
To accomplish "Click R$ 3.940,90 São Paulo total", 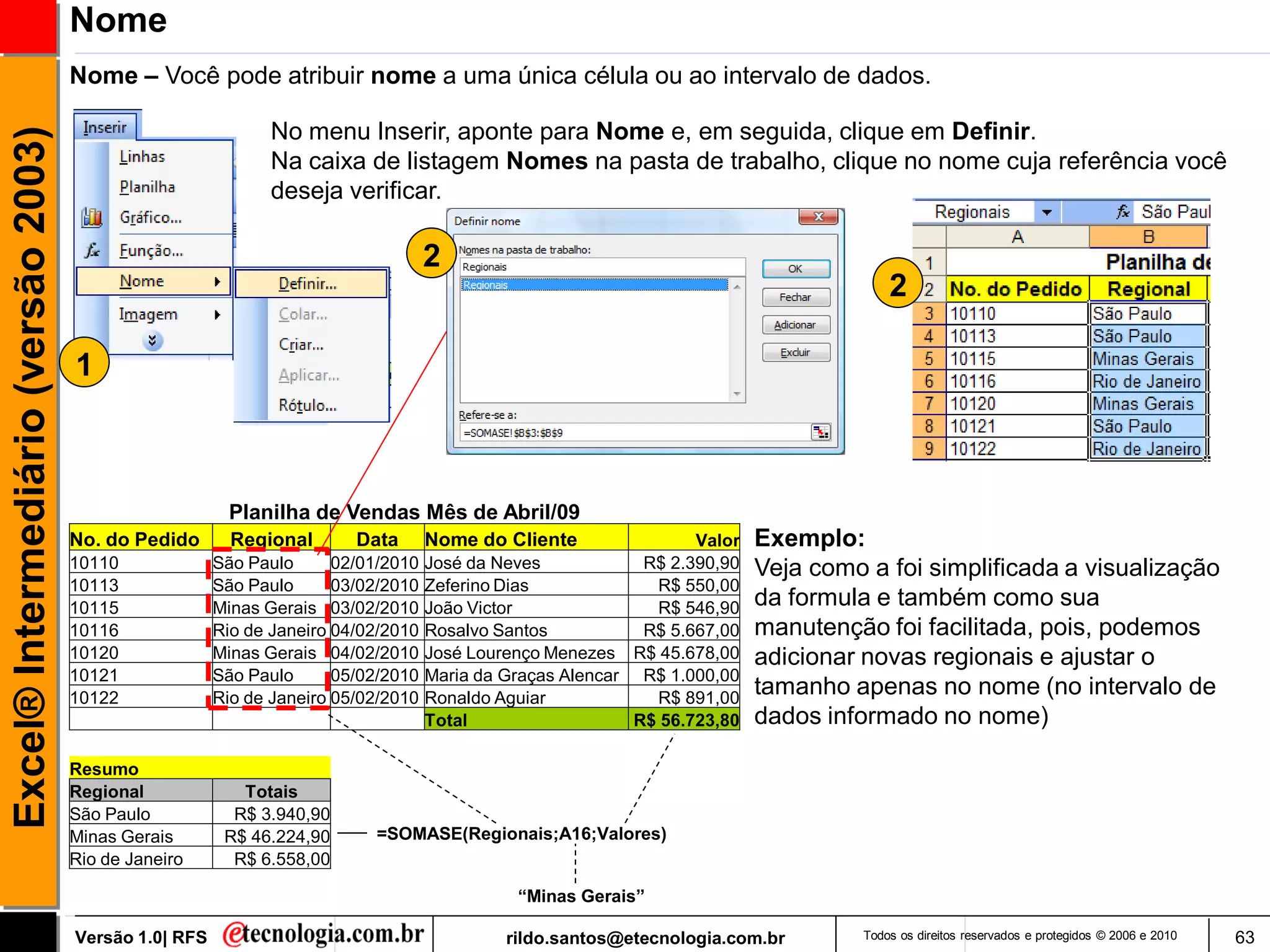I will 271,814.
